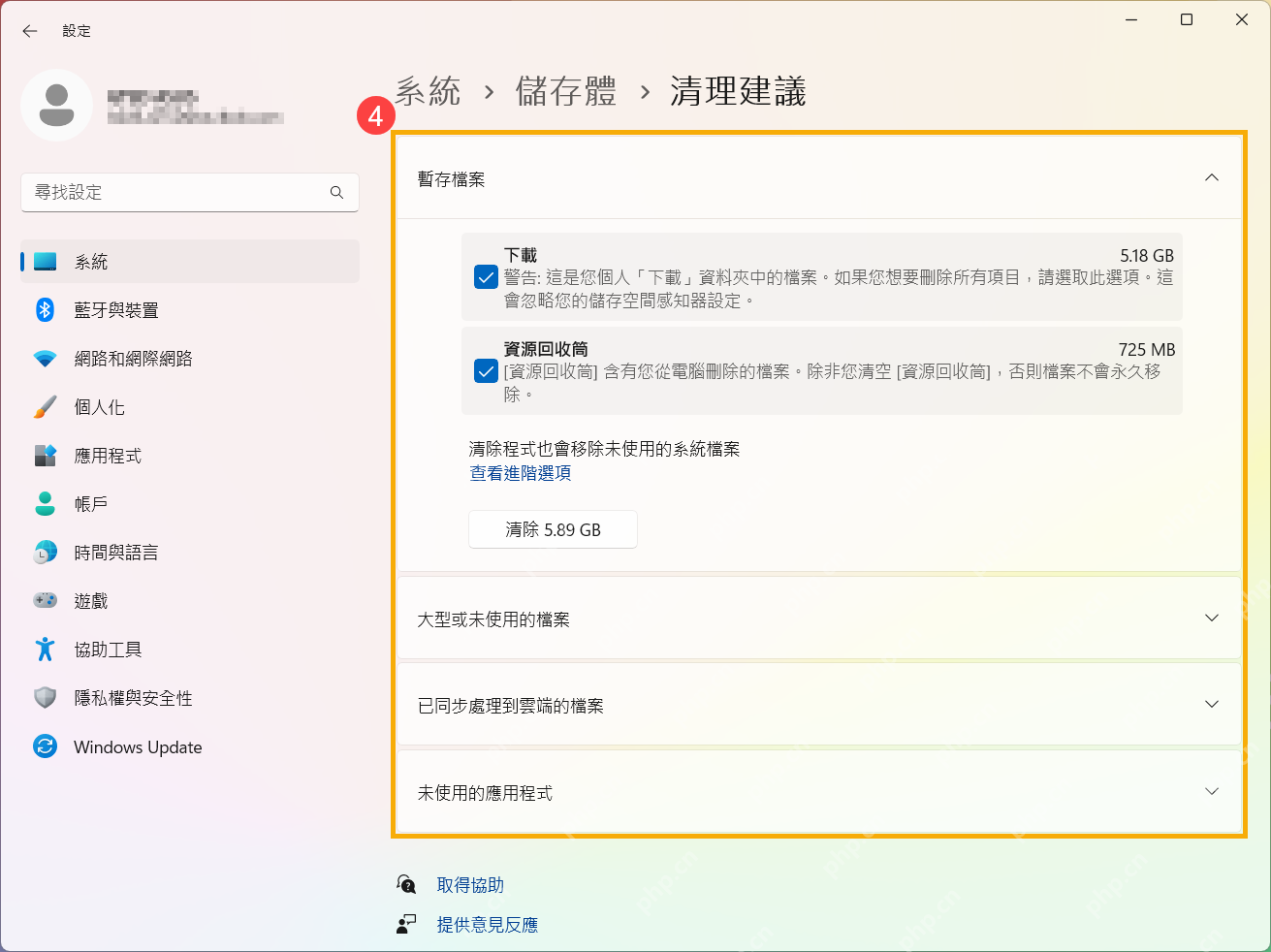Open 協助工具 settings
Viewport: 1271px width, 952px height.
point(190,650)
